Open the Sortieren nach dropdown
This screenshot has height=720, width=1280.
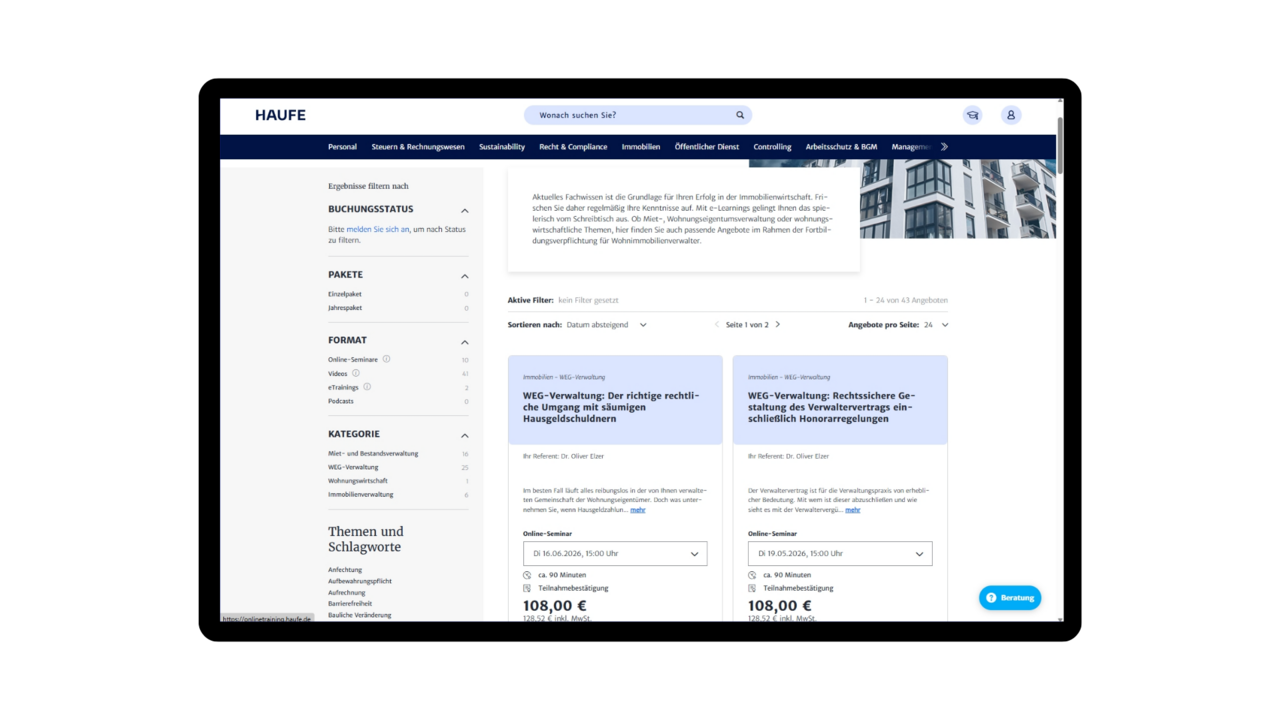click(606, 325)
